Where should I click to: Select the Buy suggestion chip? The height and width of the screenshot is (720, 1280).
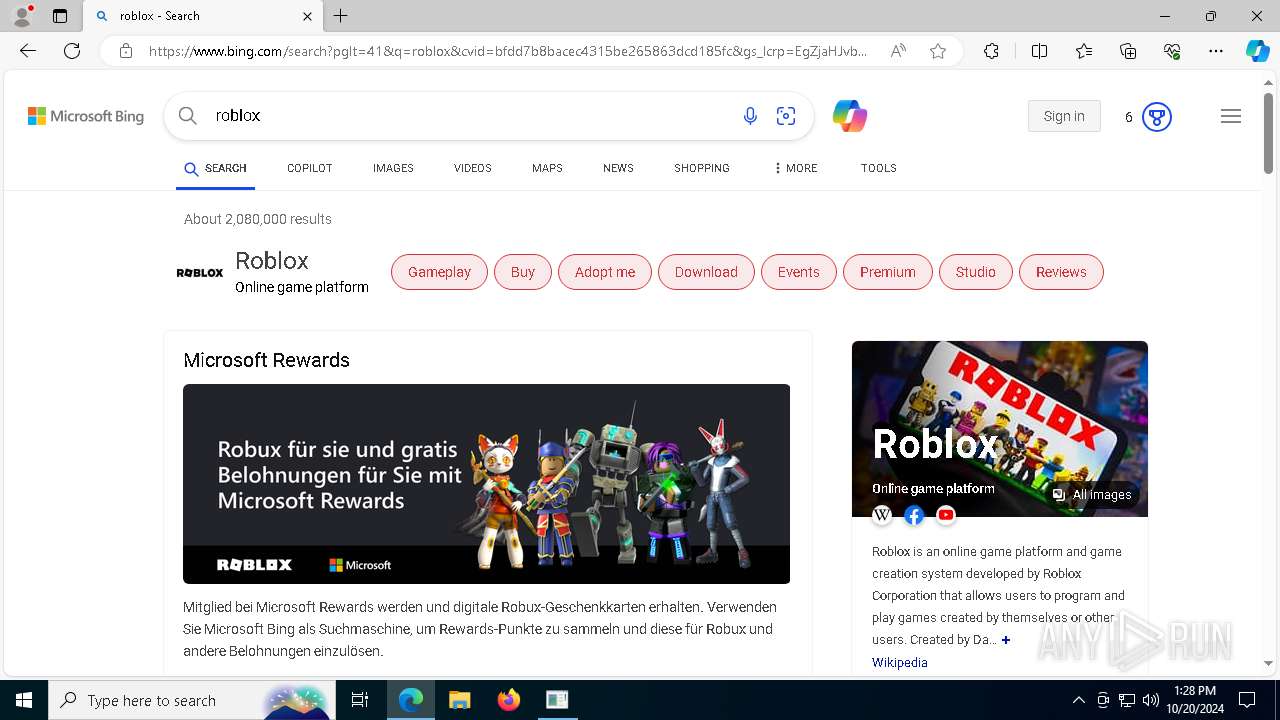(523, 272)
